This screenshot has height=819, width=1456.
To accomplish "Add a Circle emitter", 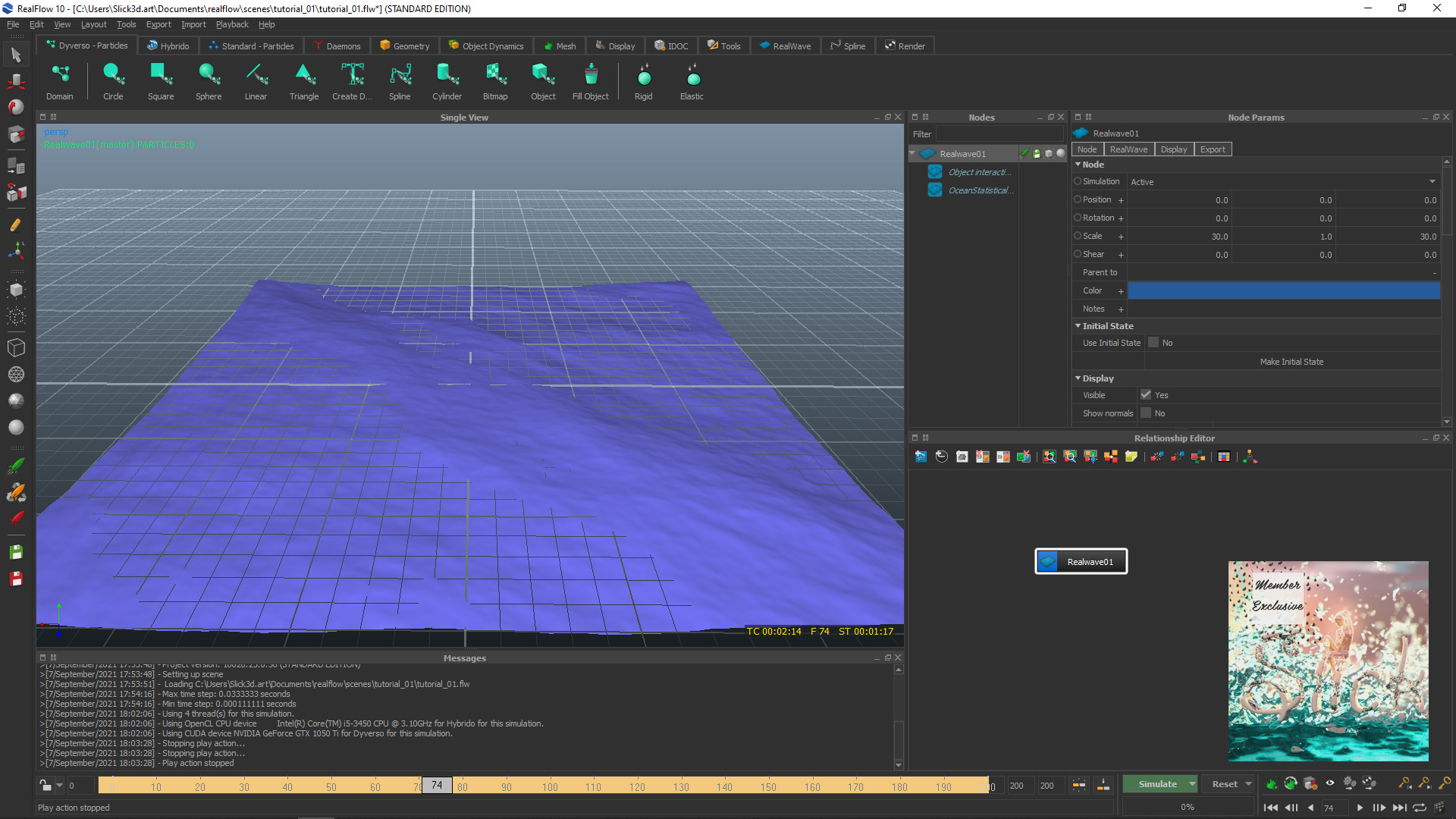I will click(113, 82).
